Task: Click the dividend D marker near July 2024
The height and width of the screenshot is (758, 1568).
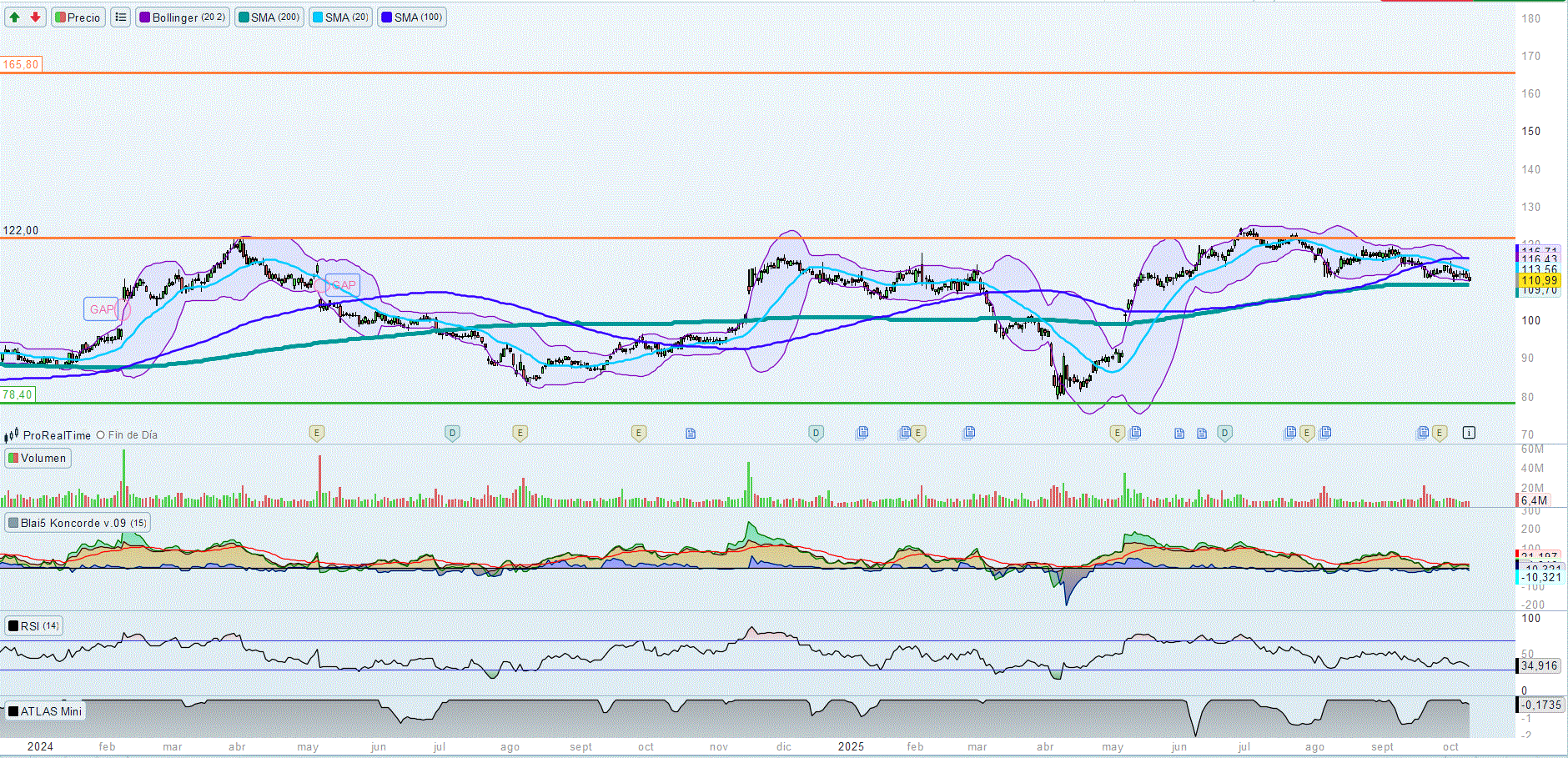Action: (452, 433)
